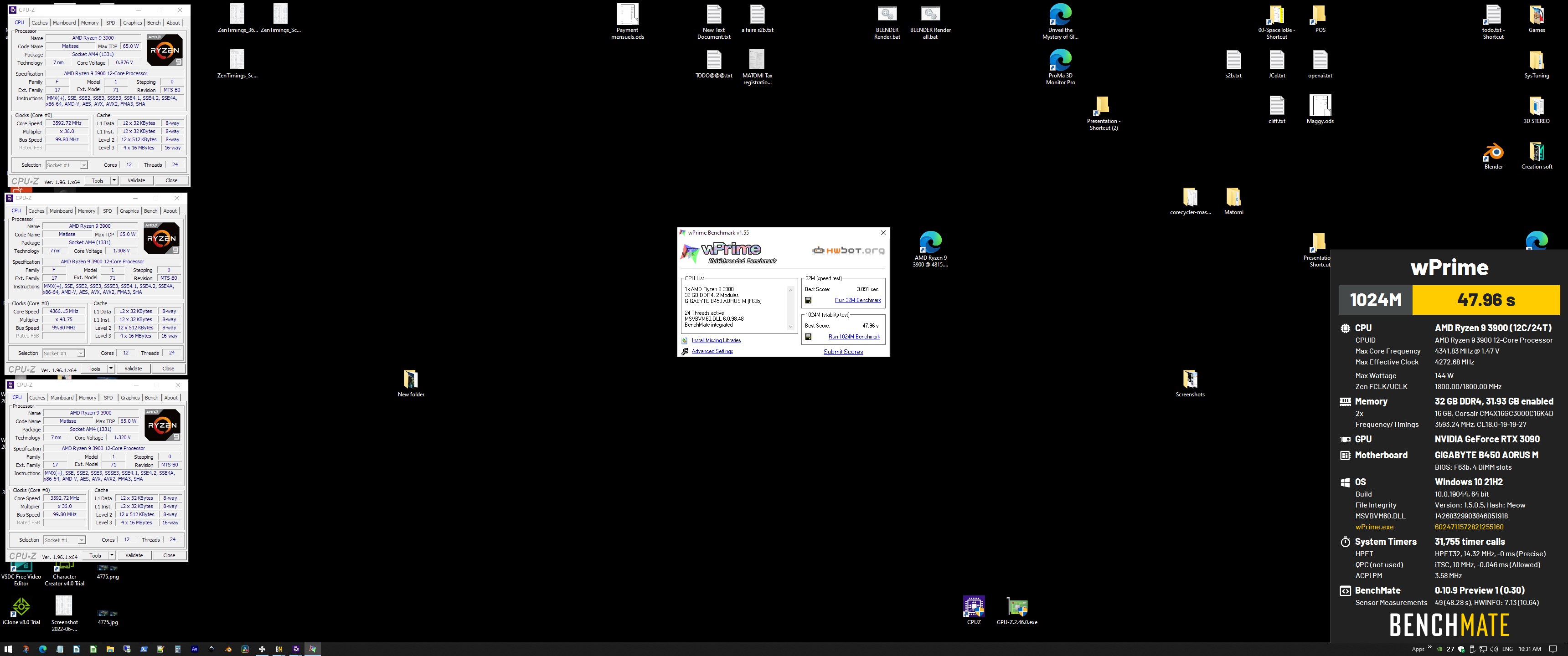
Task: Open the Action Center notification icon
Action: [x=1553, y=649]
